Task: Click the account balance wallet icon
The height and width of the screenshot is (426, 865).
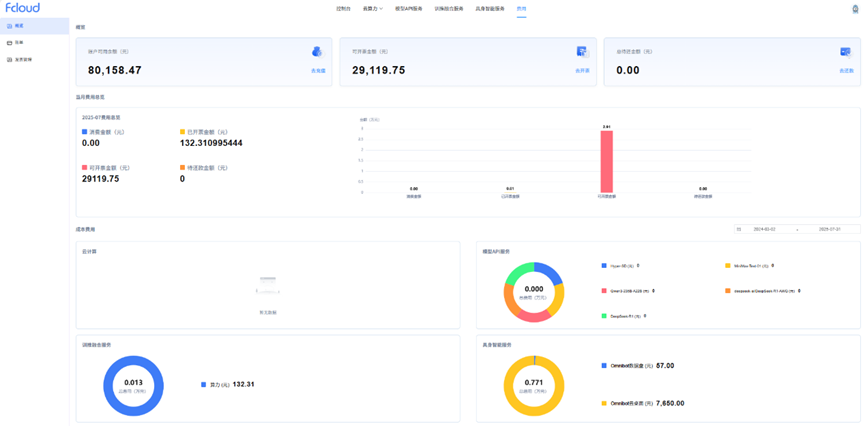Action: (x=317, y=52)
